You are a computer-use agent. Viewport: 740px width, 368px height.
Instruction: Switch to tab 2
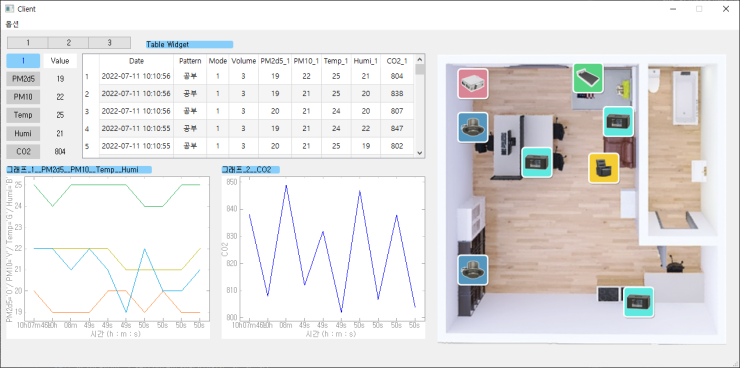pos(68,42)
